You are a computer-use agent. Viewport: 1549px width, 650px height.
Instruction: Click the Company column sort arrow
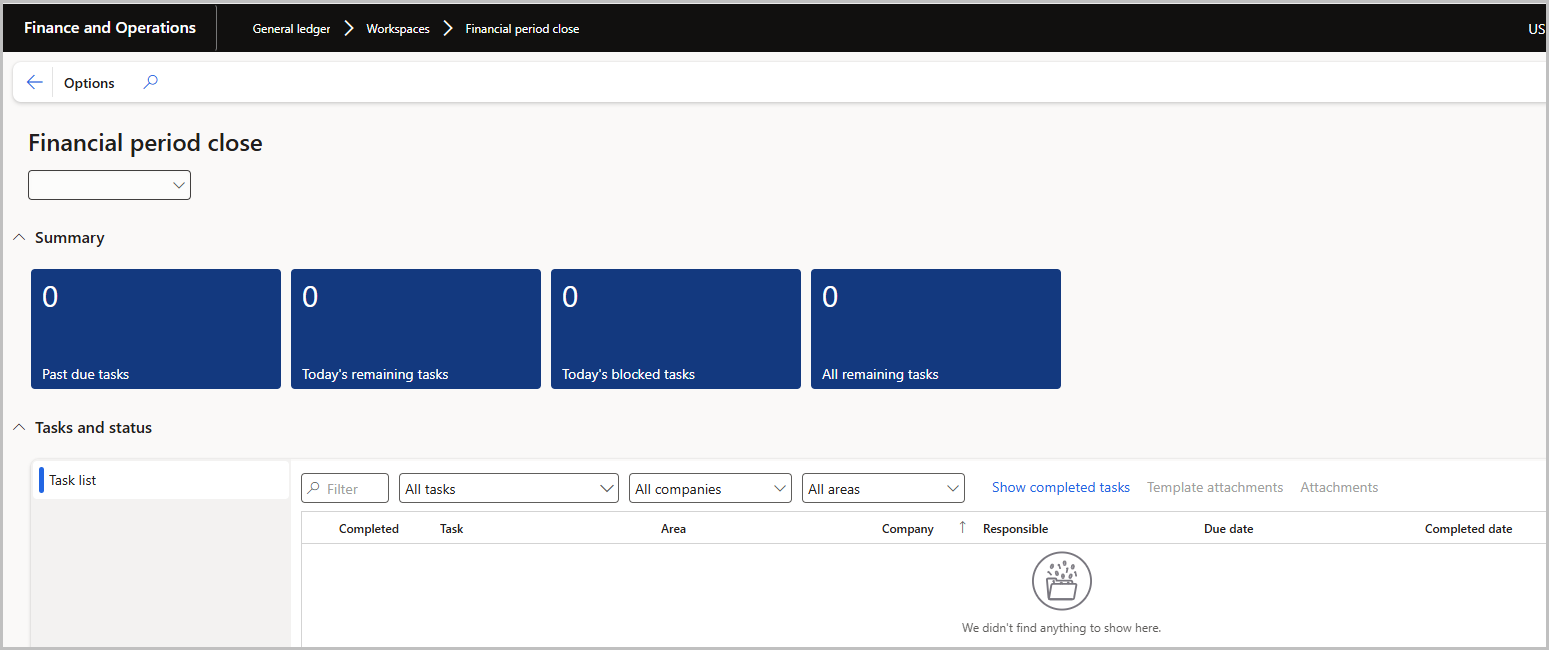[962, 528]
